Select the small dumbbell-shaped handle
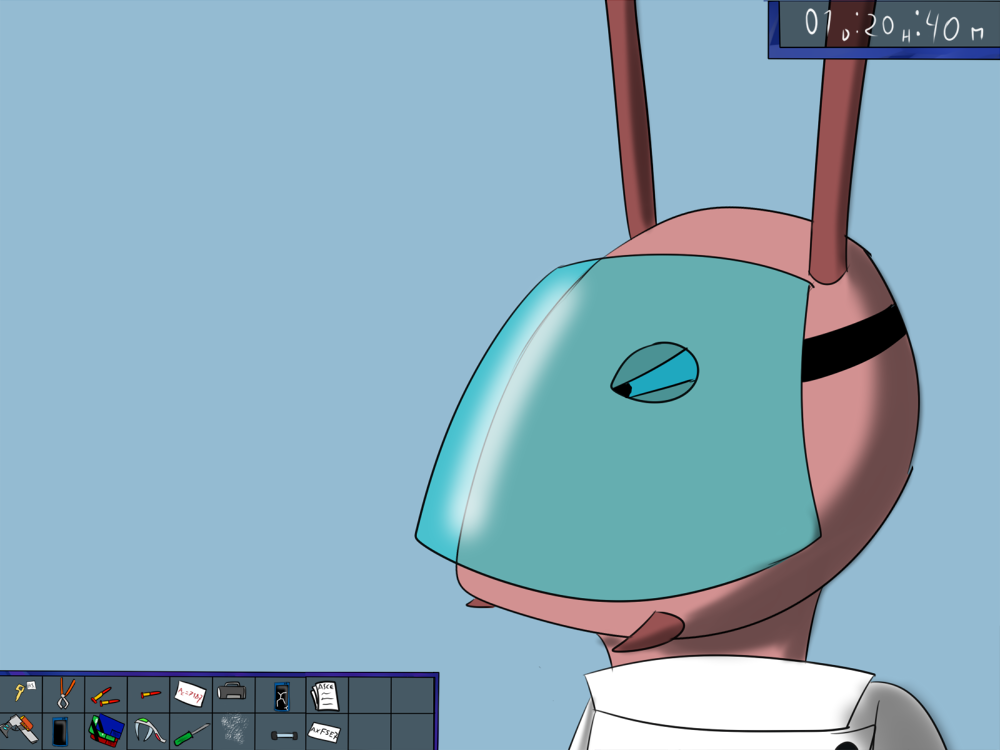This screenshot has height=750, width=1000. click(x=283, y=735)
